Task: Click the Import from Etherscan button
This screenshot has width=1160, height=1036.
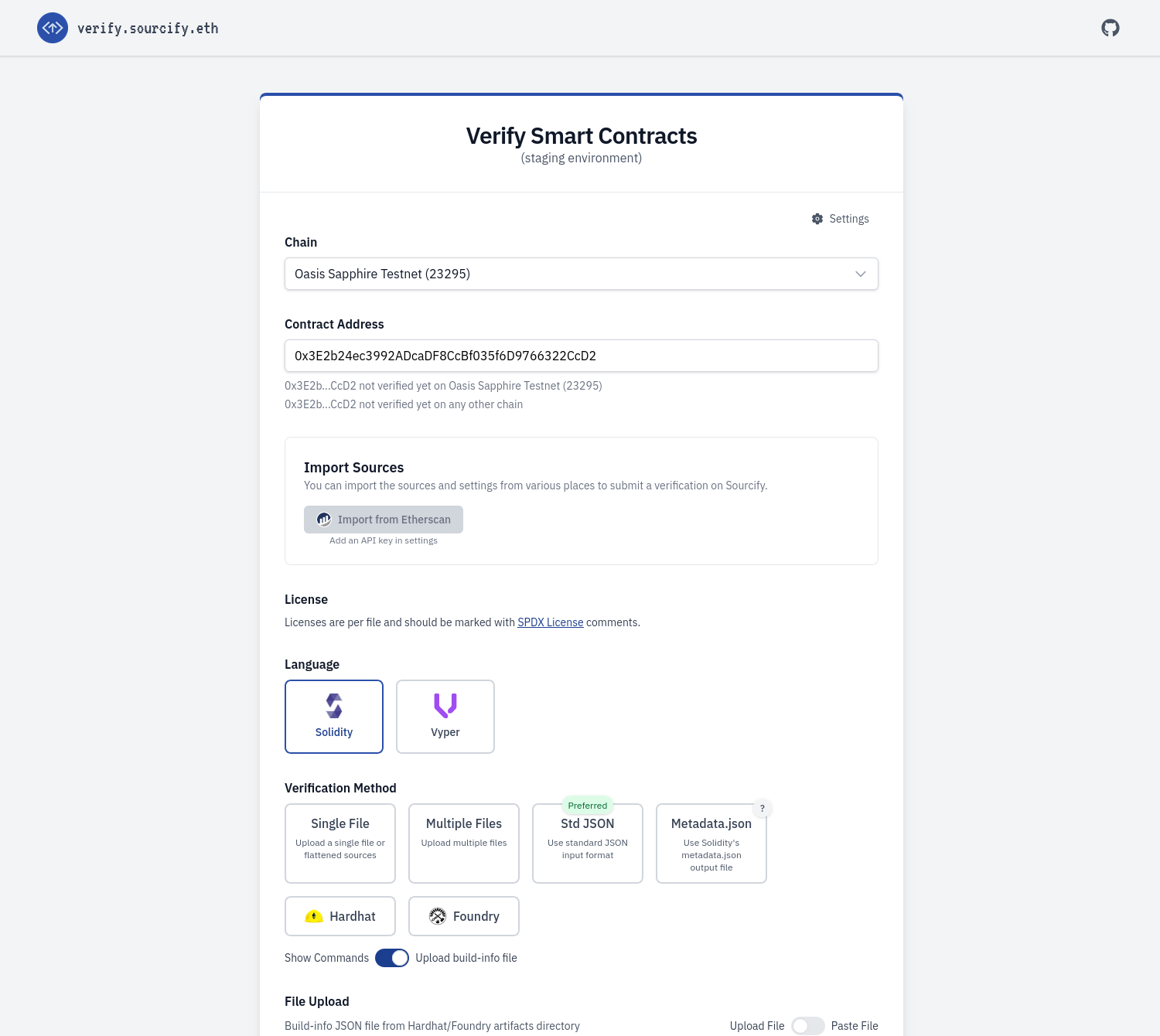Action: pyautogui.click(x=383, y=519)
